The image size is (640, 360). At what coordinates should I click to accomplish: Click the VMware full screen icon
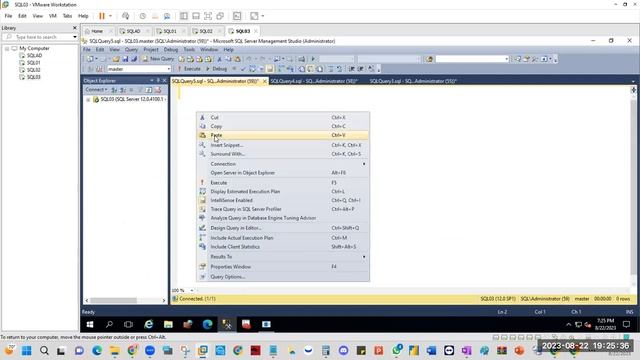(x=208, y=16)
